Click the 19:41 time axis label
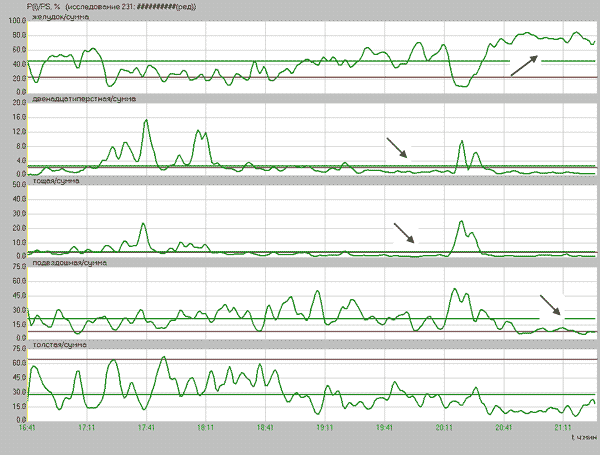This screenshot has height=455, width=600. 384,427
